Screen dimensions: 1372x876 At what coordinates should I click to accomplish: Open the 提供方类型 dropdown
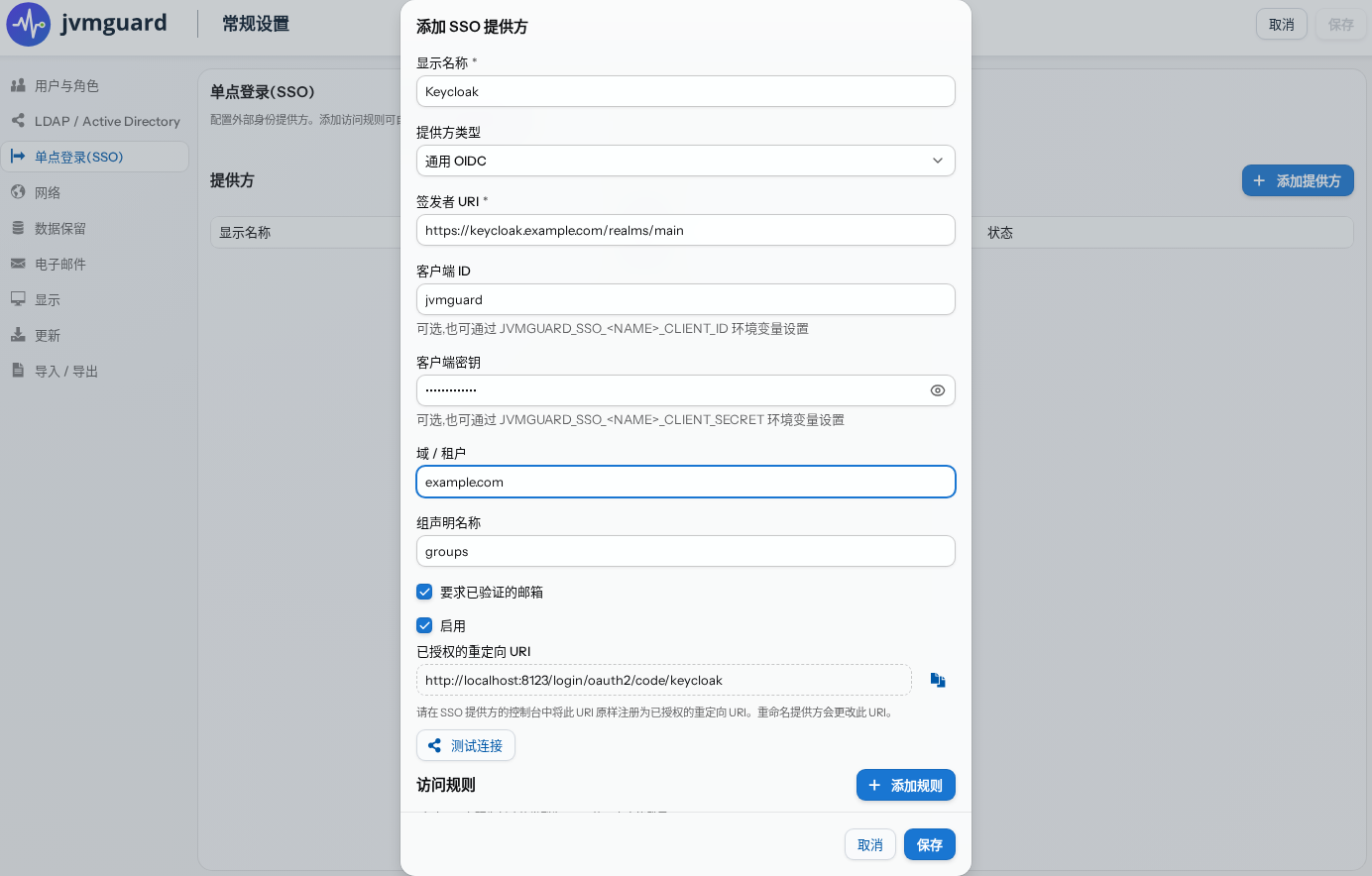pyautogui.click(x=686, y=161)
